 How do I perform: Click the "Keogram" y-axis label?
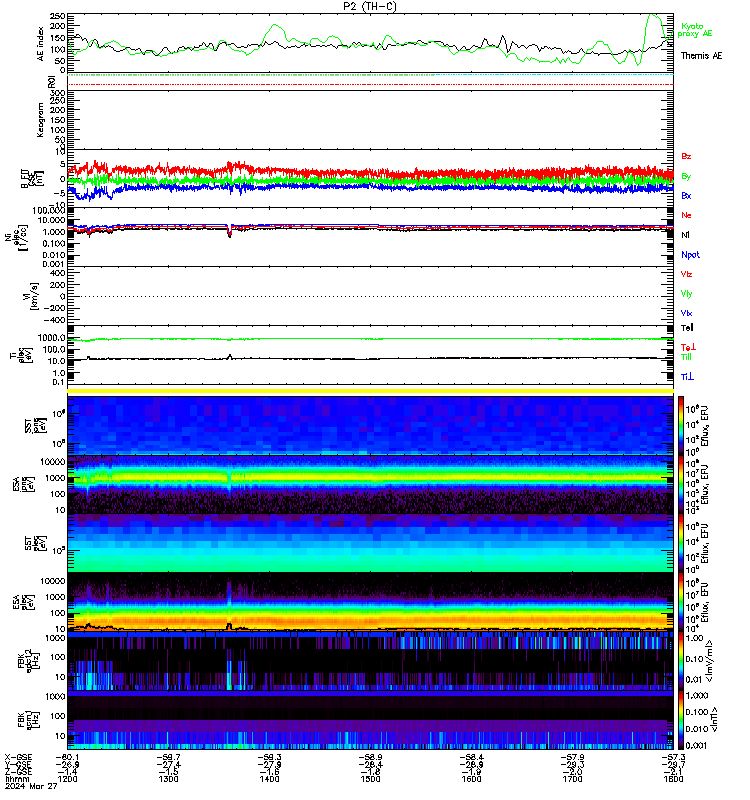[x=40, y=120]
